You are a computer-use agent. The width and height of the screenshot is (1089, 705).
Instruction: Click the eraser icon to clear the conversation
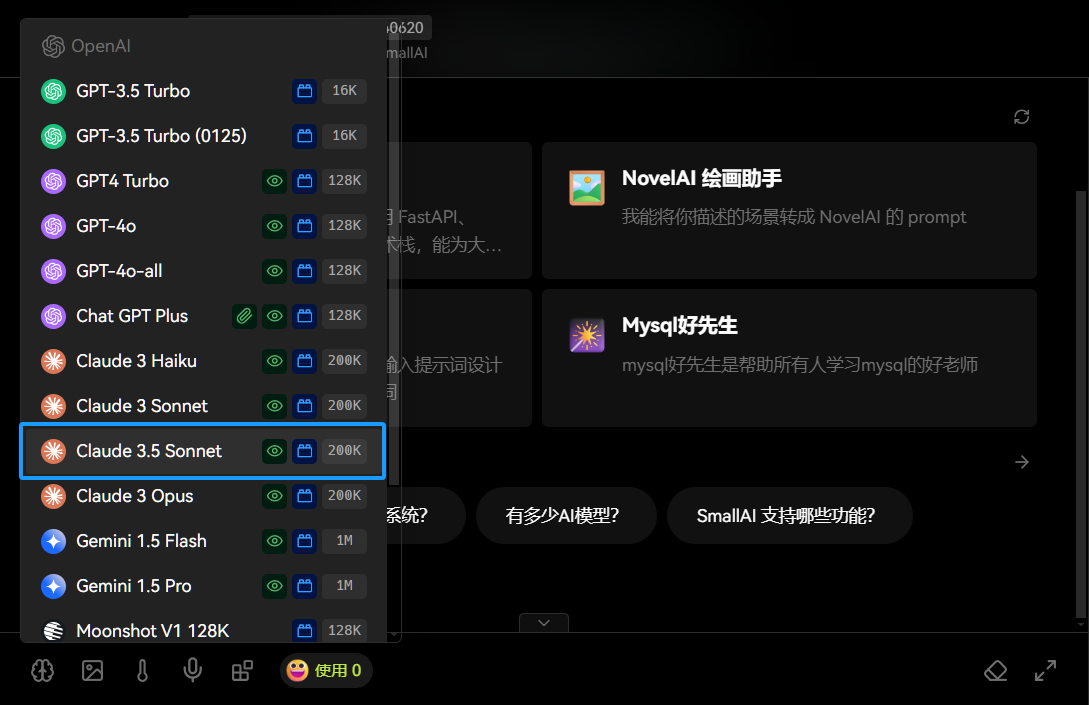(x=995, y=670)
